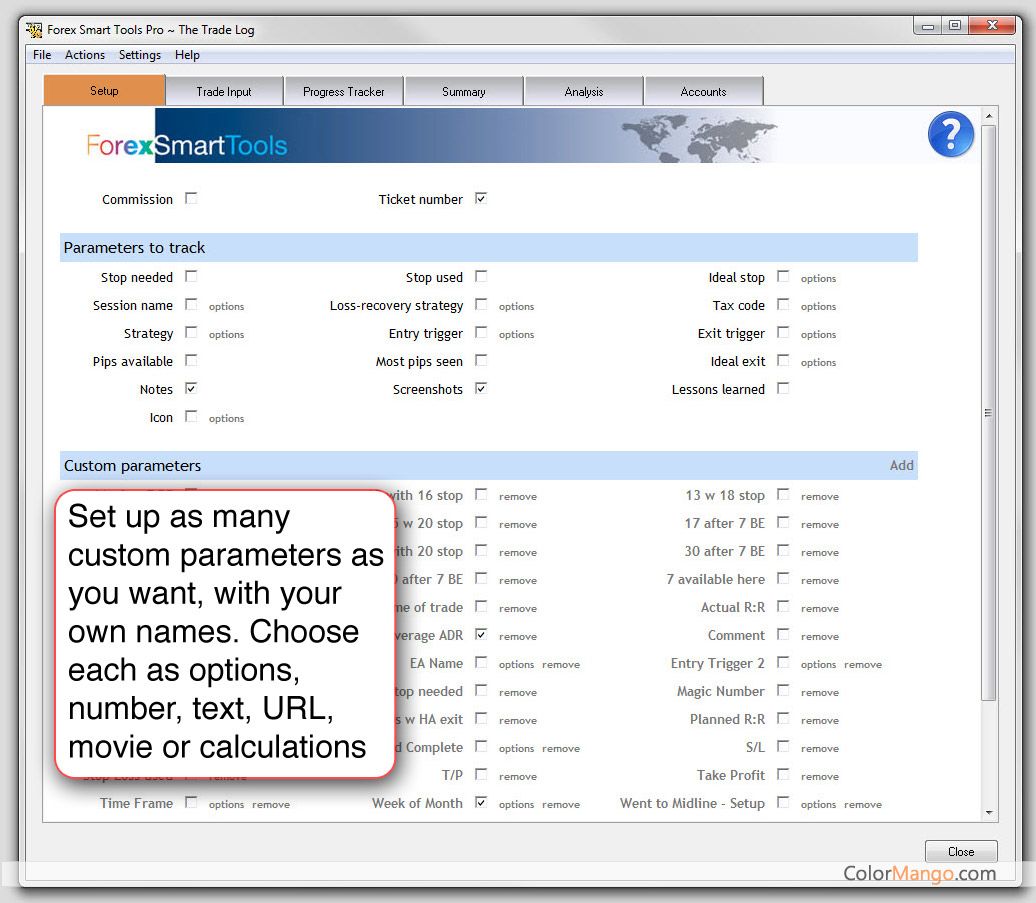Open options for Ideal exit
Screen dimensions: 1036x903
pos(819,363)
